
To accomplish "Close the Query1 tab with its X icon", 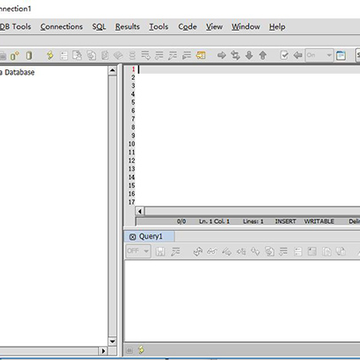I will coord(132,237).
